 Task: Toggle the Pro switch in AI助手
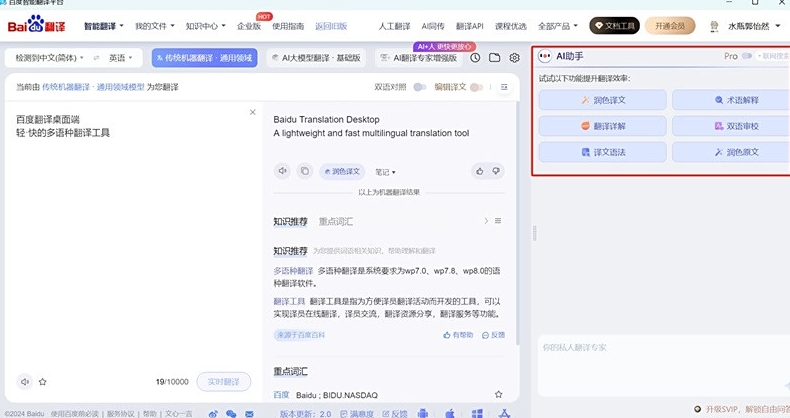point(747,56)
